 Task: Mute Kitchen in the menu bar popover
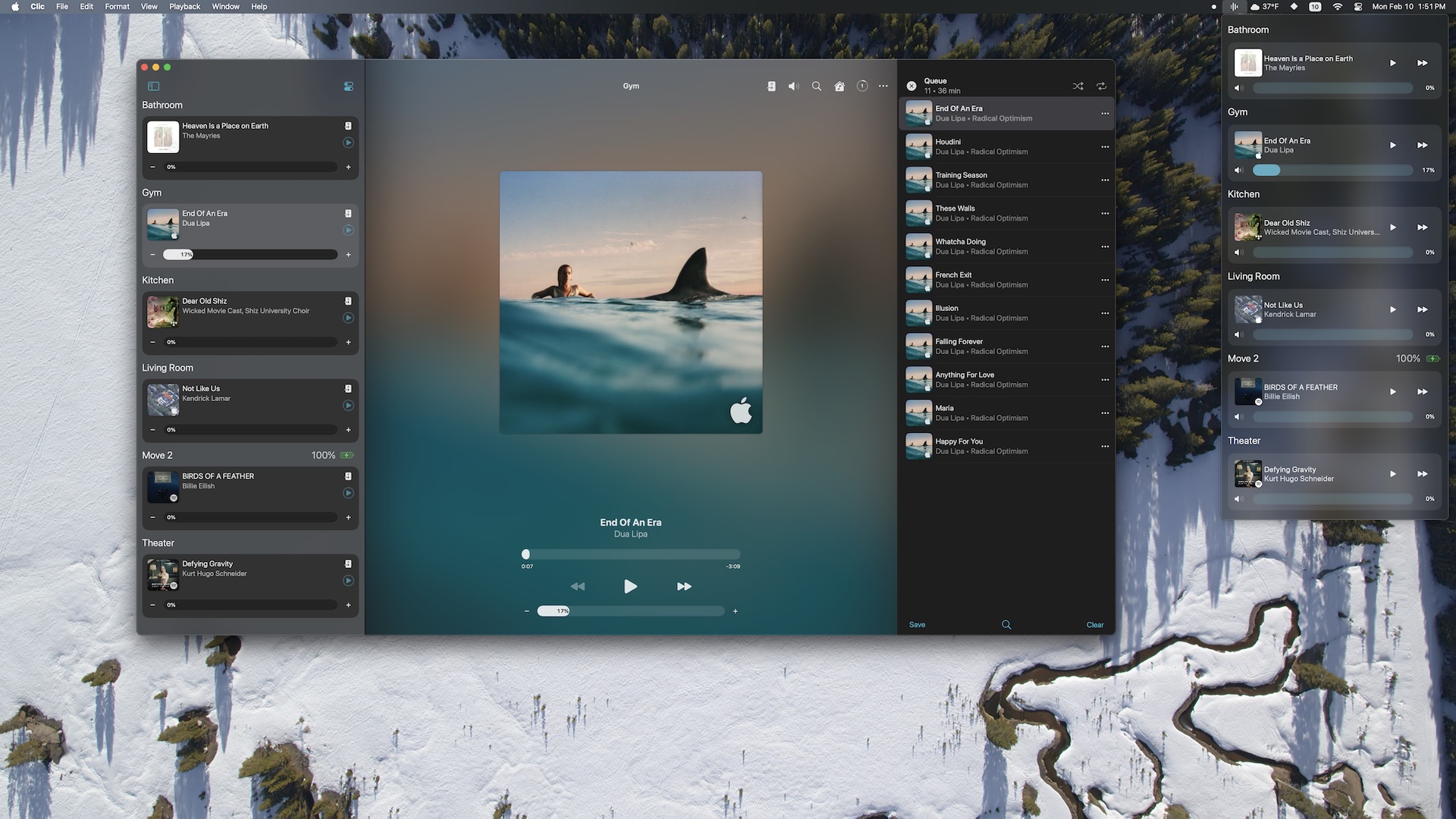pyautogui.click(x=1238, y=252)
